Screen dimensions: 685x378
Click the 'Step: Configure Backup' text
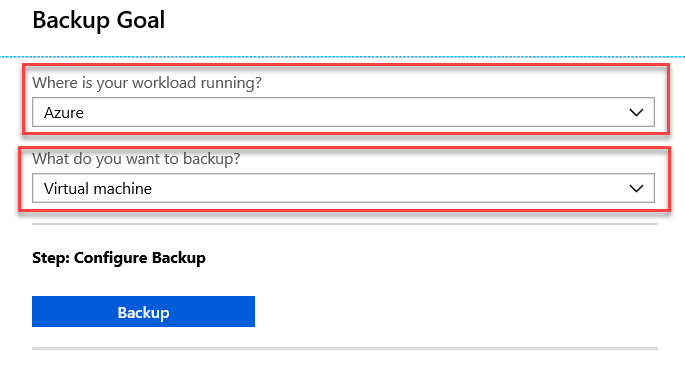[x=119, y=258]
